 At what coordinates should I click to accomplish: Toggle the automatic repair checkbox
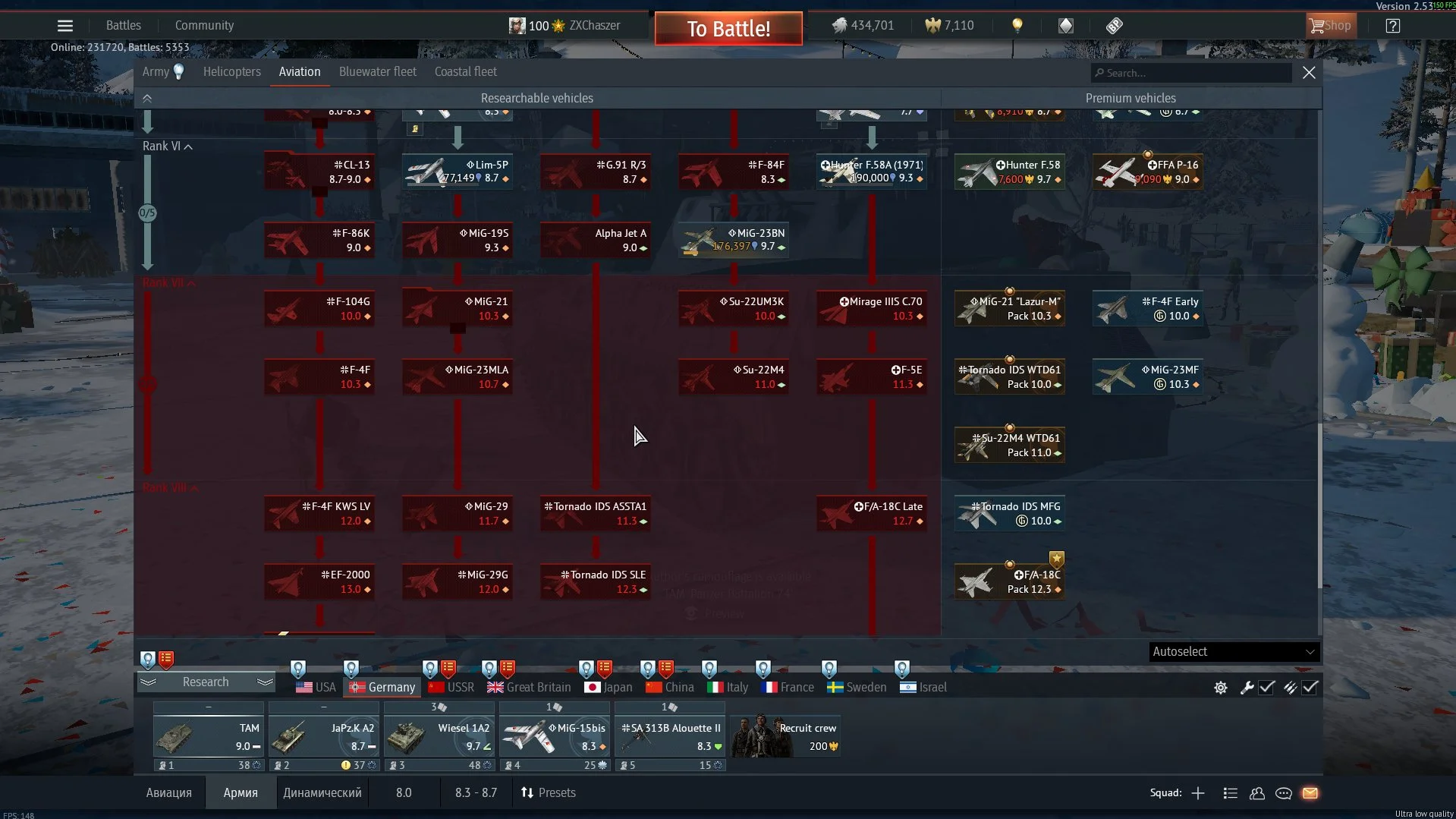(x=1266, y=688)
